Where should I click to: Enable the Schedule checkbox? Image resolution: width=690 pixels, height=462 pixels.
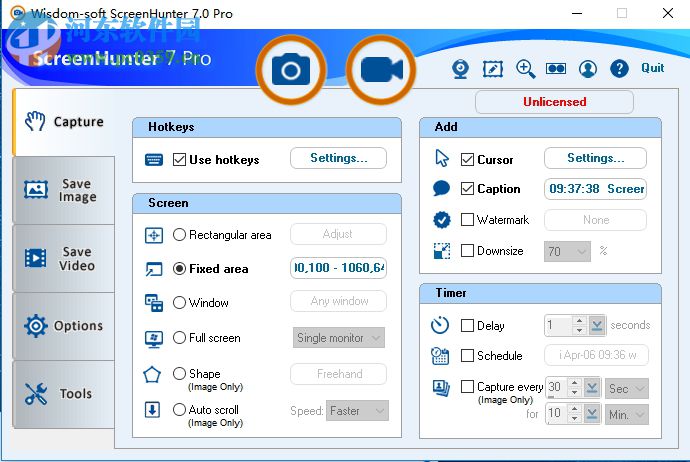tap(467, 355)
